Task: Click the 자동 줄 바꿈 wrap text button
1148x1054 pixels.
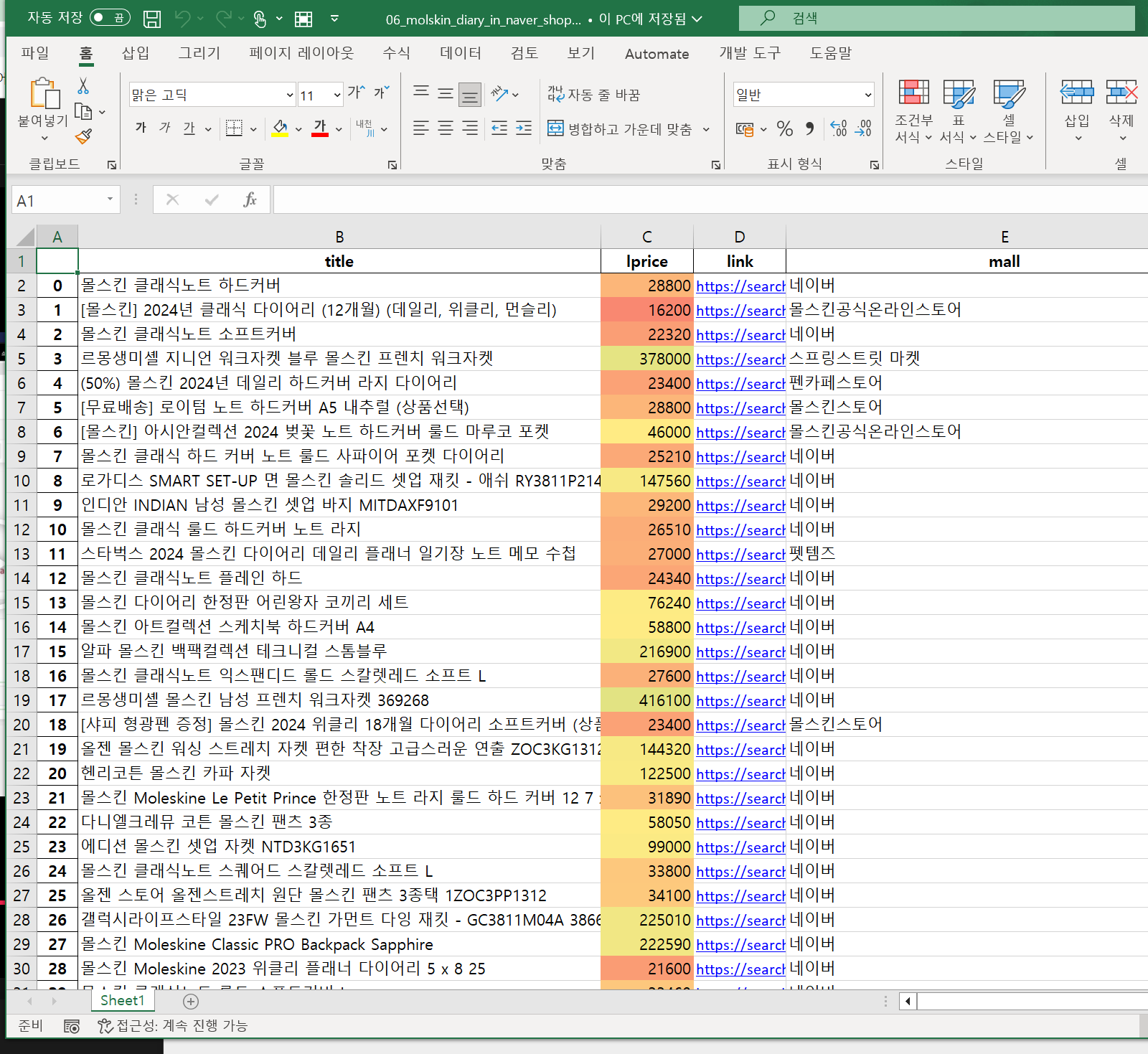Action: (594, 94)
